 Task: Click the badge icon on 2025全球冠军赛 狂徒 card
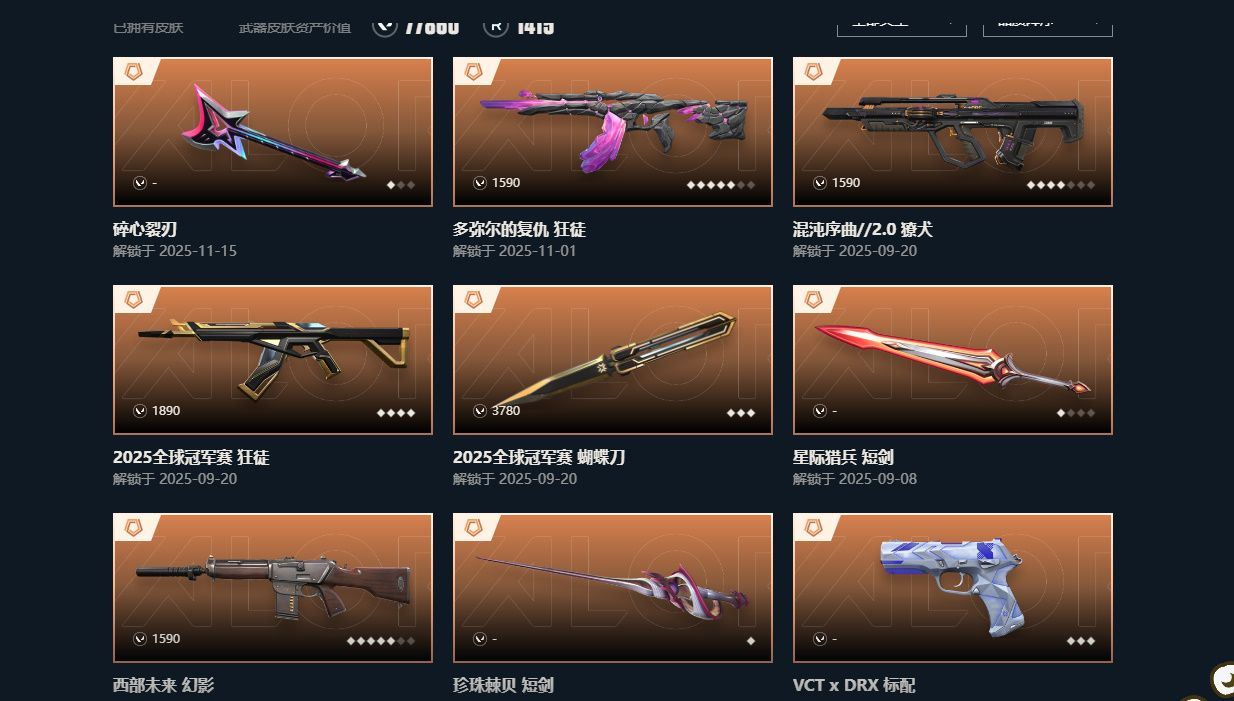coord(133,300)
